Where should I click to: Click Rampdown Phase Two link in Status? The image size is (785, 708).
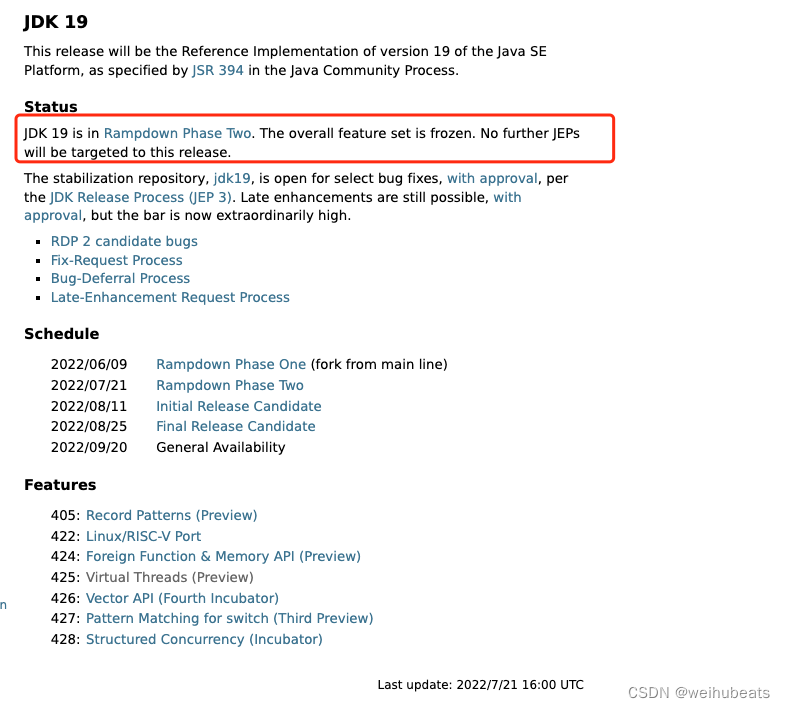[x=177, y=133]
